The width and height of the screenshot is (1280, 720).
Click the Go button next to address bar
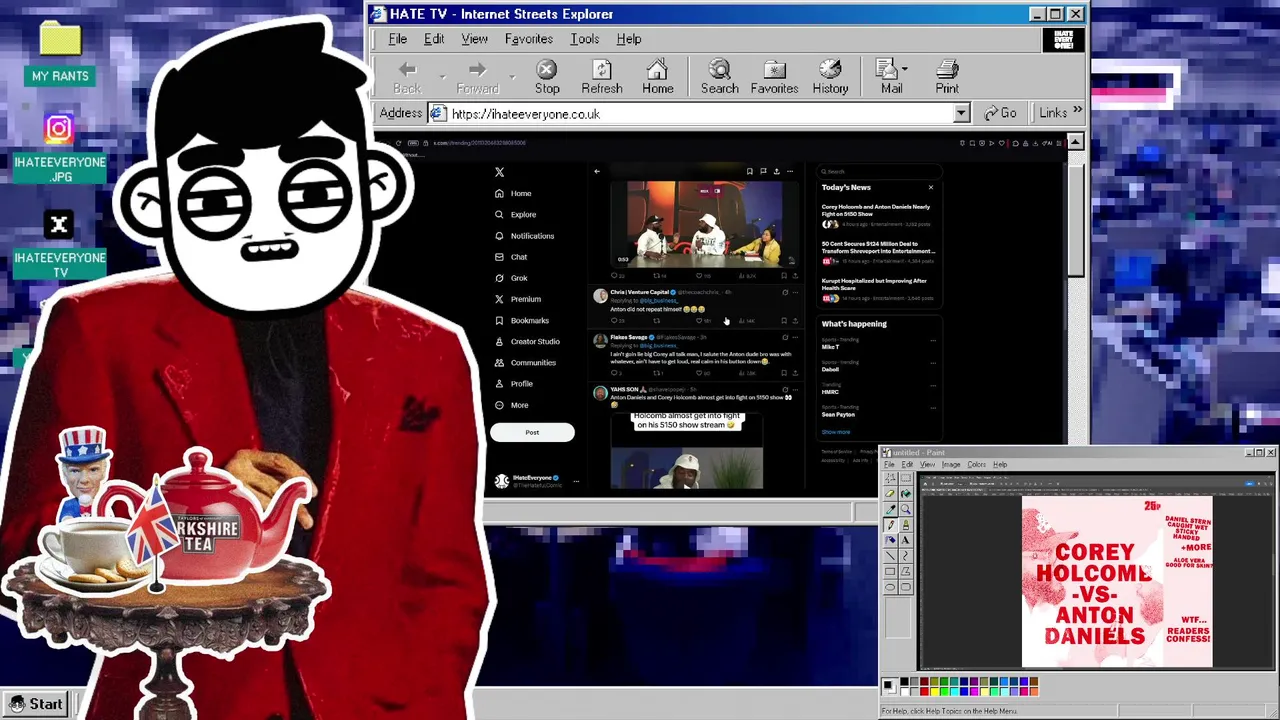coord(1000,113)
